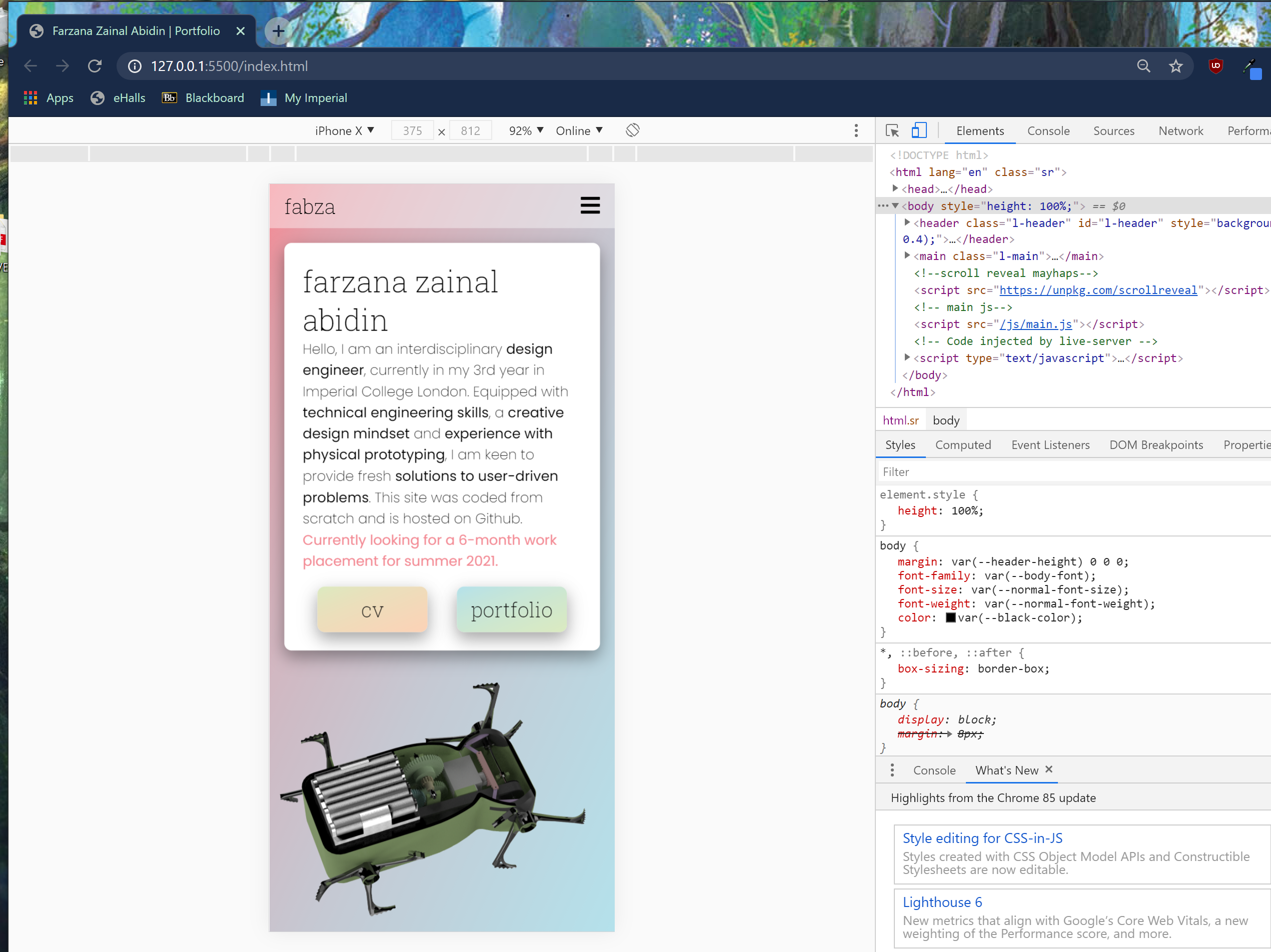Viewport: 1271px width, 952px height.
Task: Click the rotate device orientation icon
Action: click(632, 130)
